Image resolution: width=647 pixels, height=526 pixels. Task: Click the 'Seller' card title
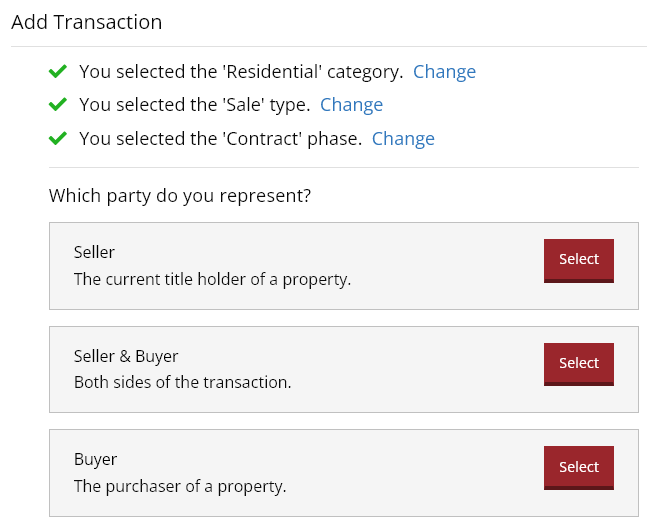pyautogui.click(x=94, y=252)
